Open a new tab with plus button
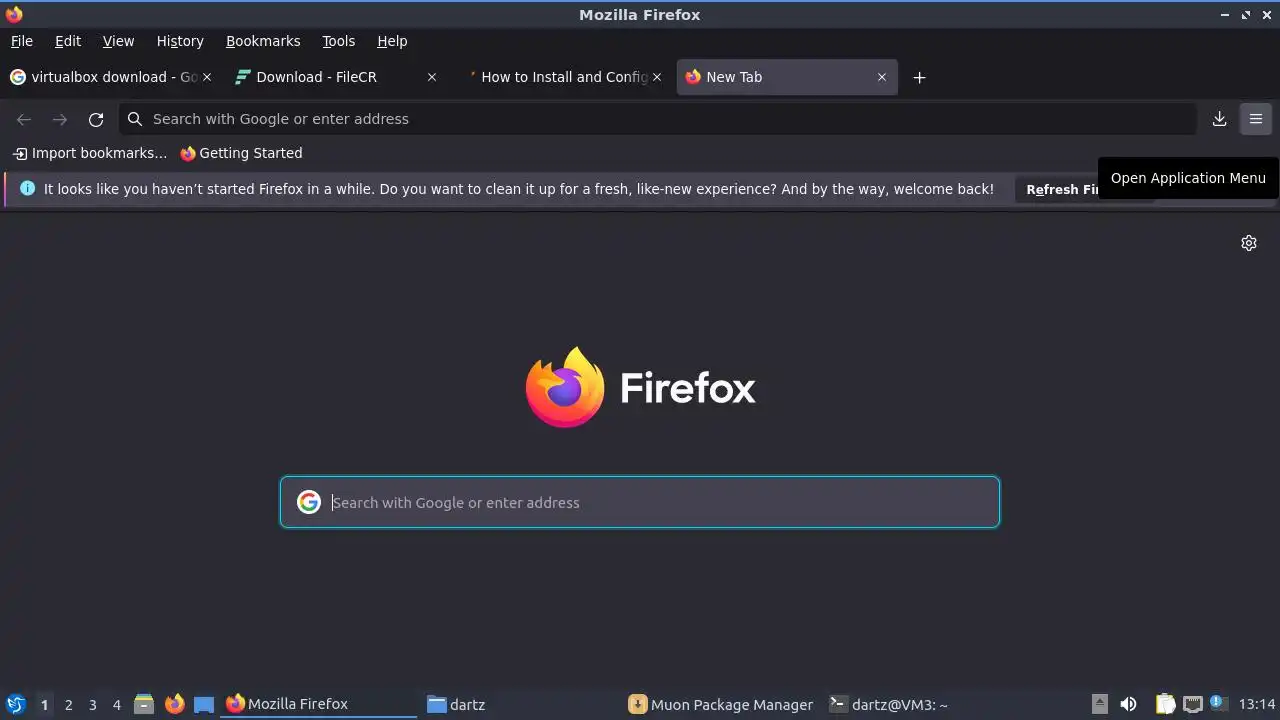 point(919,77)
